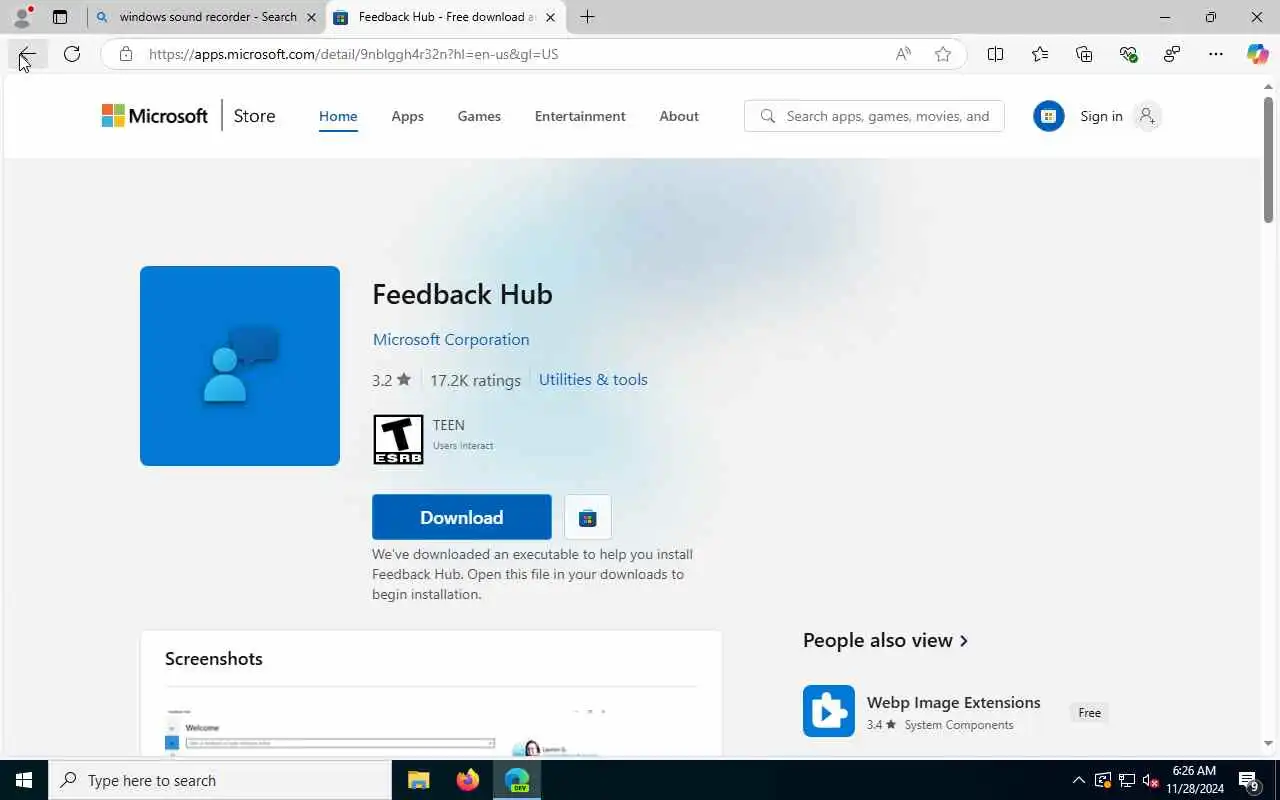Open Microsoft Corporation publisher link
Image resolution: width=1280 pixels, height=800 pixels.
click(451, 339)
